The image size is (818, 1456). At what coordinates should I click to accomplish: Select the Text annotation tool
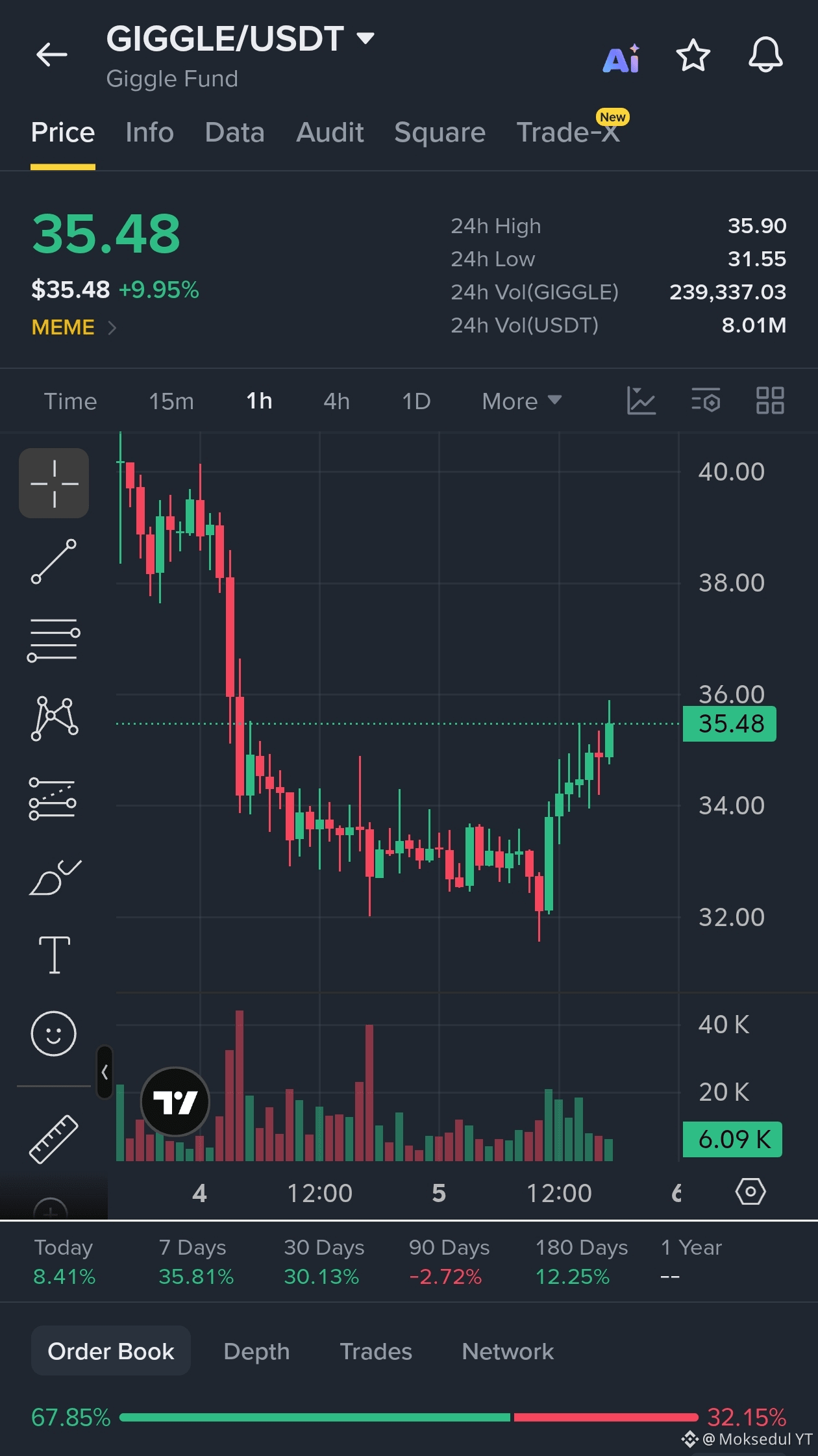pyautogui.click(x=55, y=955)
